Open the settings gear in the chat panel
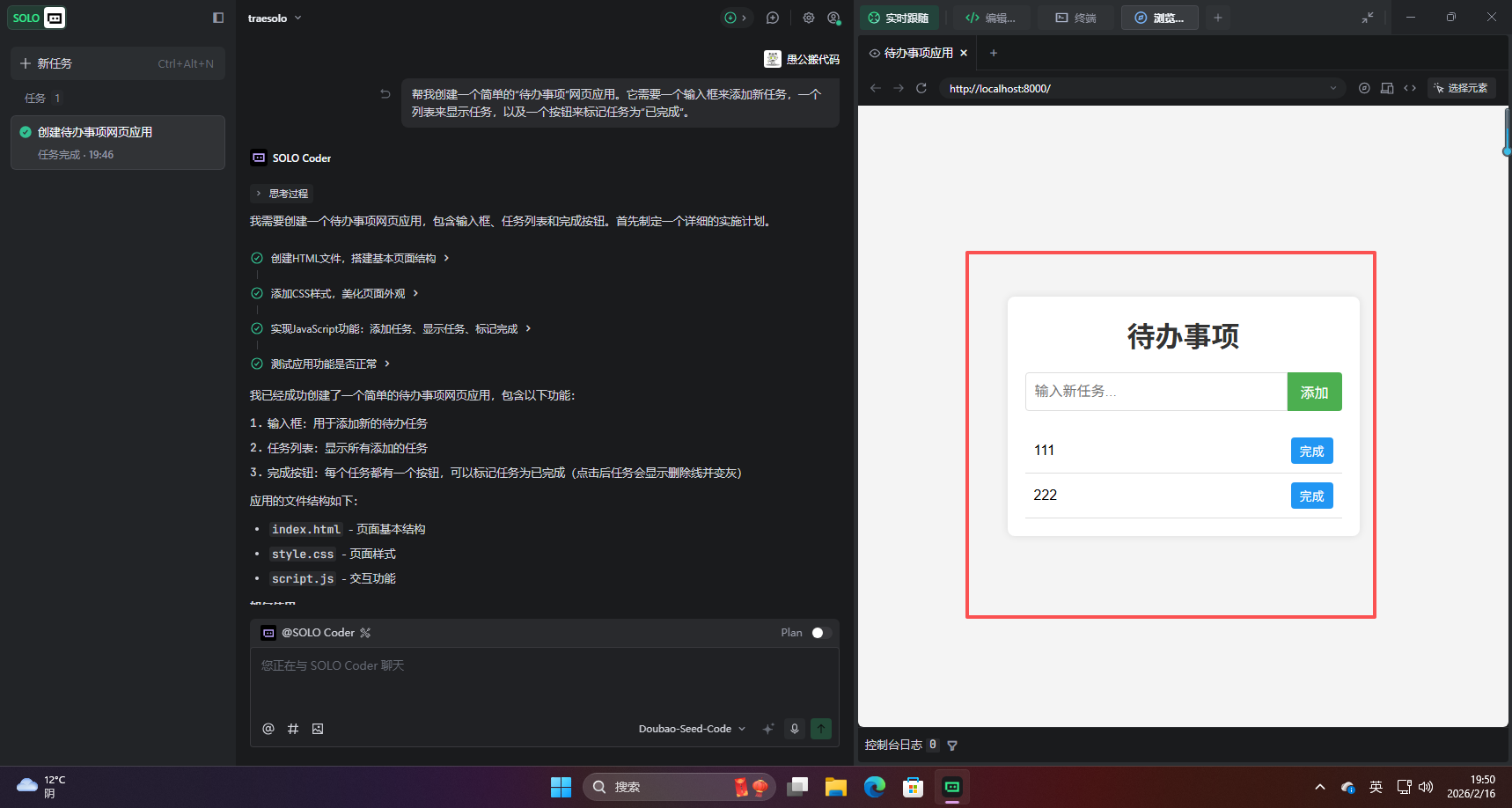Viewport: 1512px width, 808px height. point(809,18)
